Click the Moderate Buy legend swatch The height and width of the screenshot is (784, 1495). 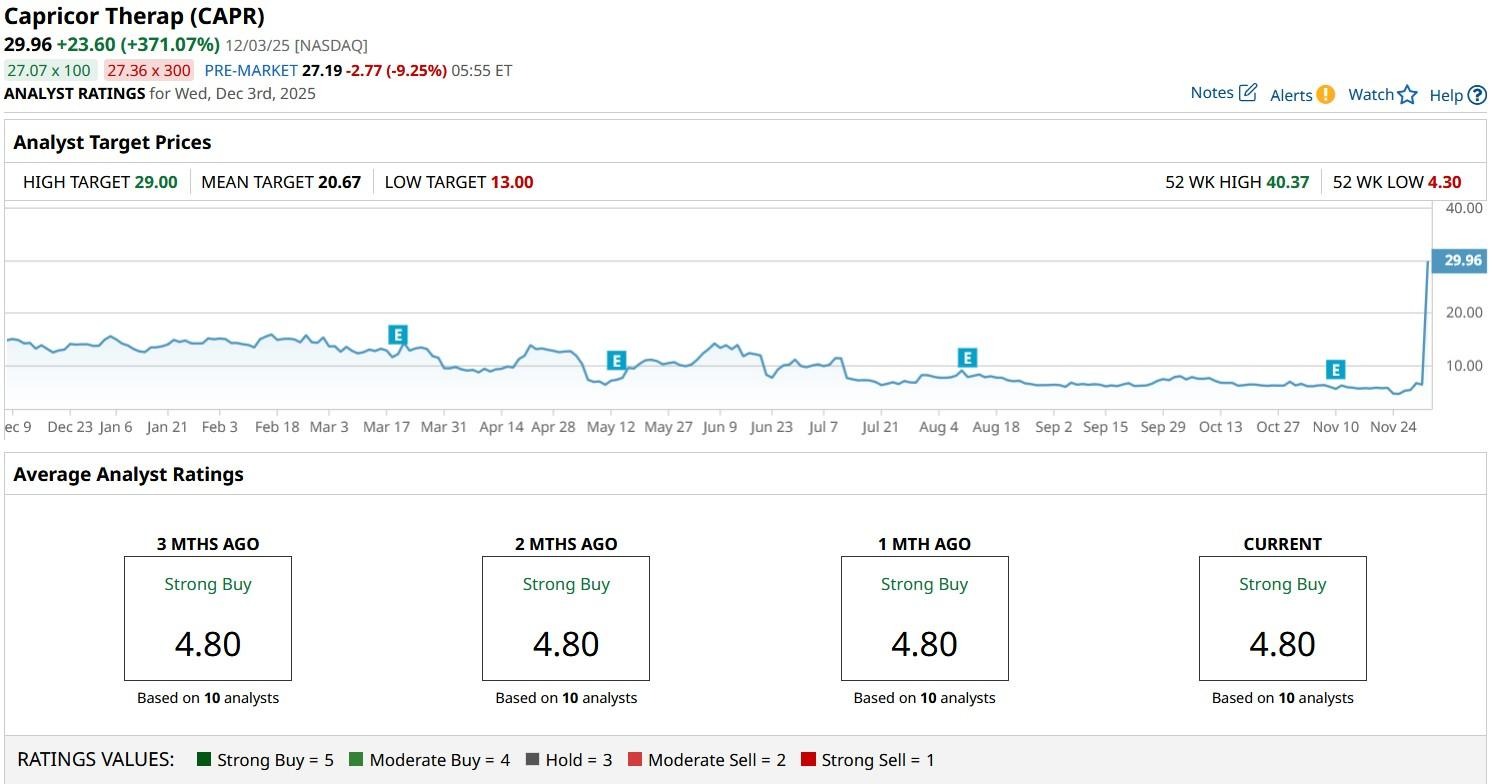357,760
